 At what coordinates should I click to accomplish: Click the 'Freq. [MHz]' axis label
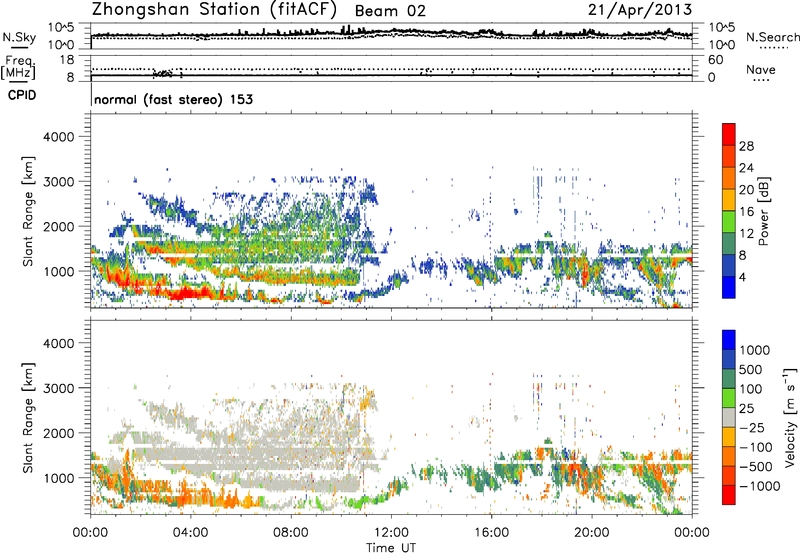tap(18, 67)
